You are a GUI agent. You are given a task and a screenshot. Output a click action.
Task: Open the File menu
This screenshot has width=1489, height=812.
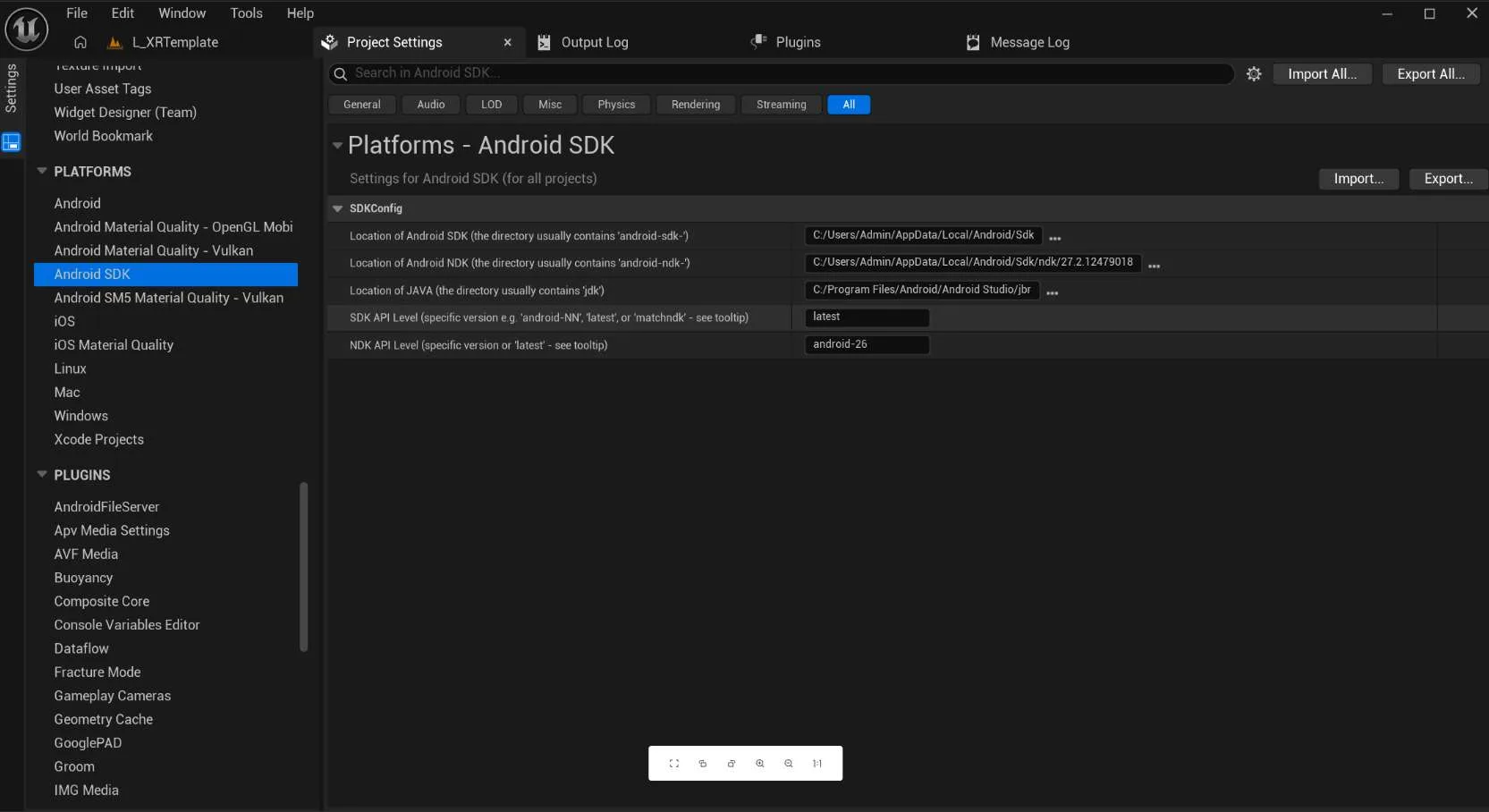click(77, 13)
